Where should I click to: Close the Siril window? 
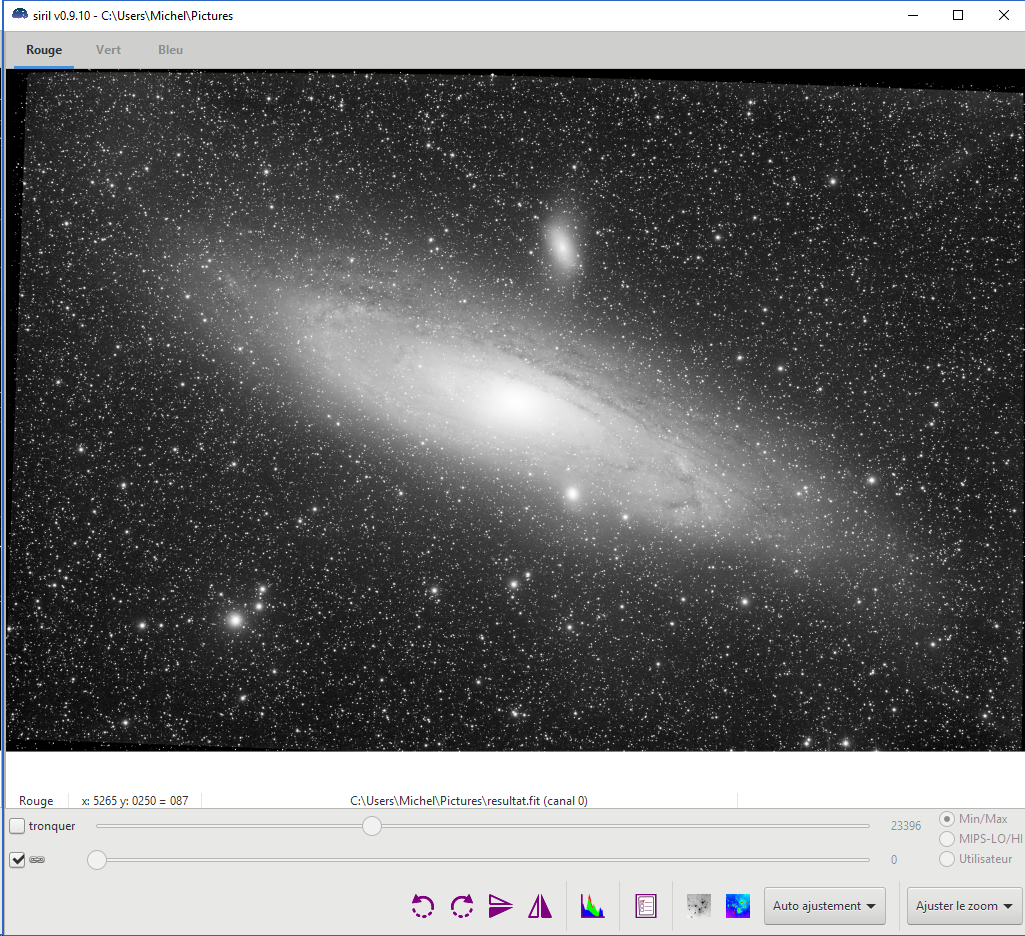1003,15
